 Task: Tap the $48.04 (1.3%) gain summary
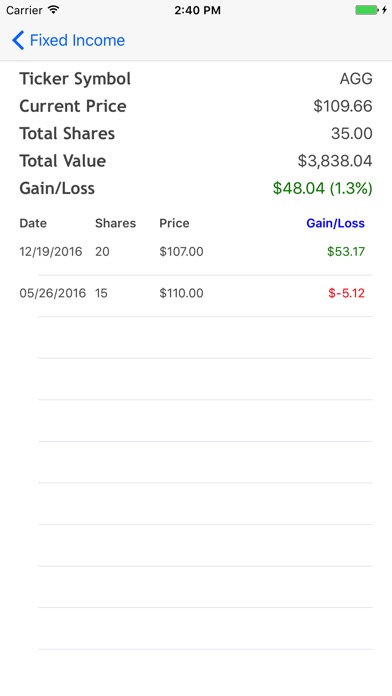pos(323,189)
